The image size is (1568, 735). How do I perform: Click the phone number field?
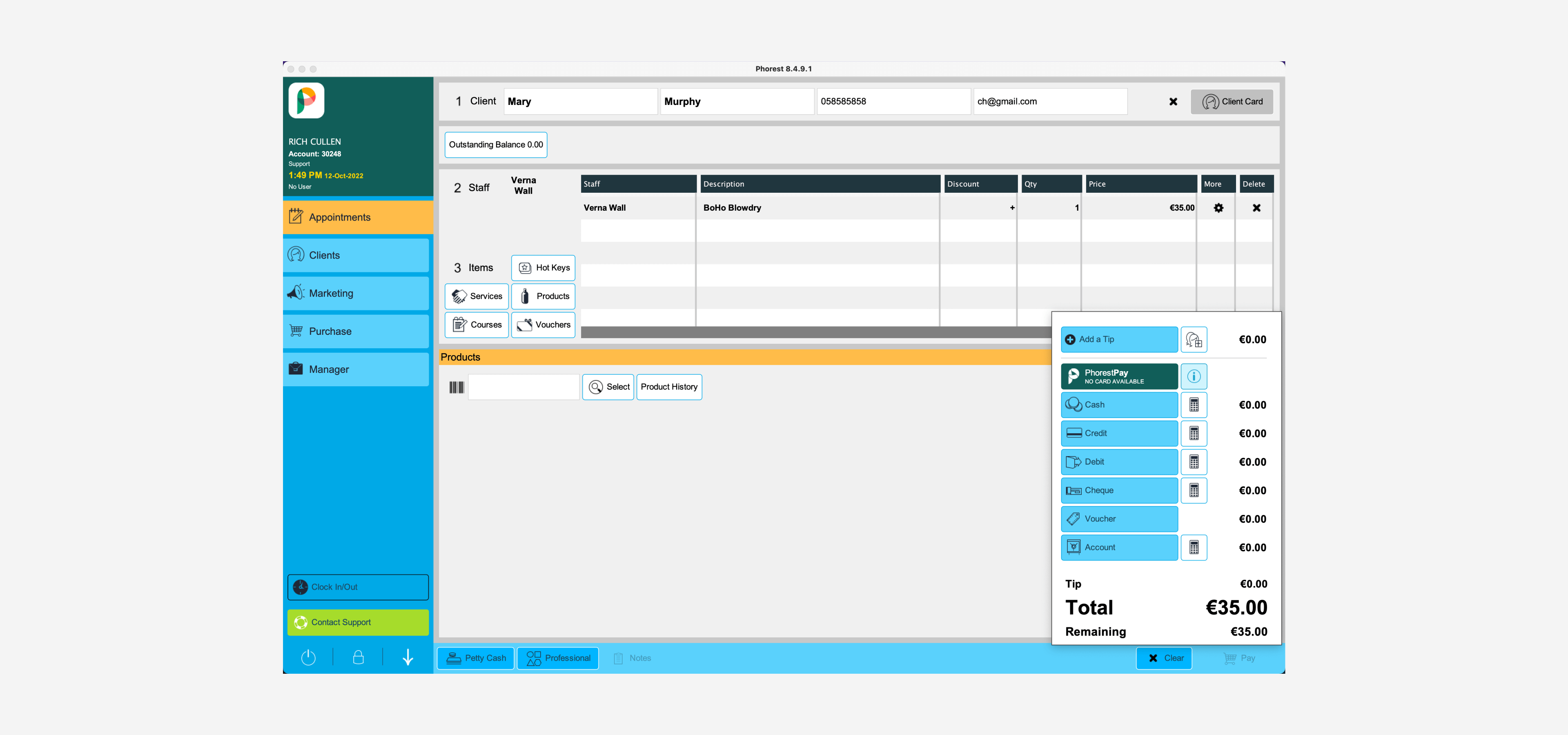(x=893, y=102)
